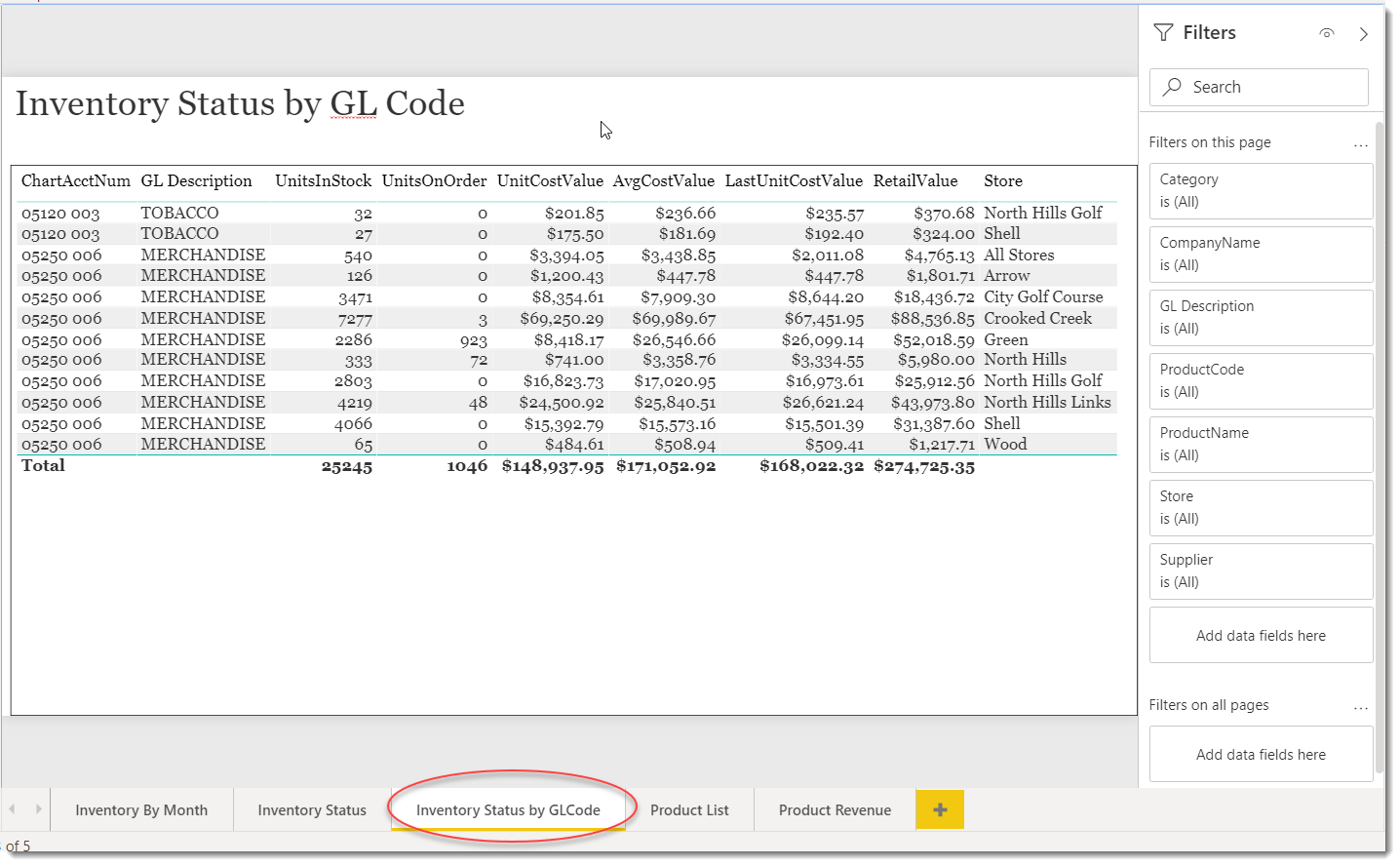
Task: Select the Product Revenue tab
Action: (835, 808)
